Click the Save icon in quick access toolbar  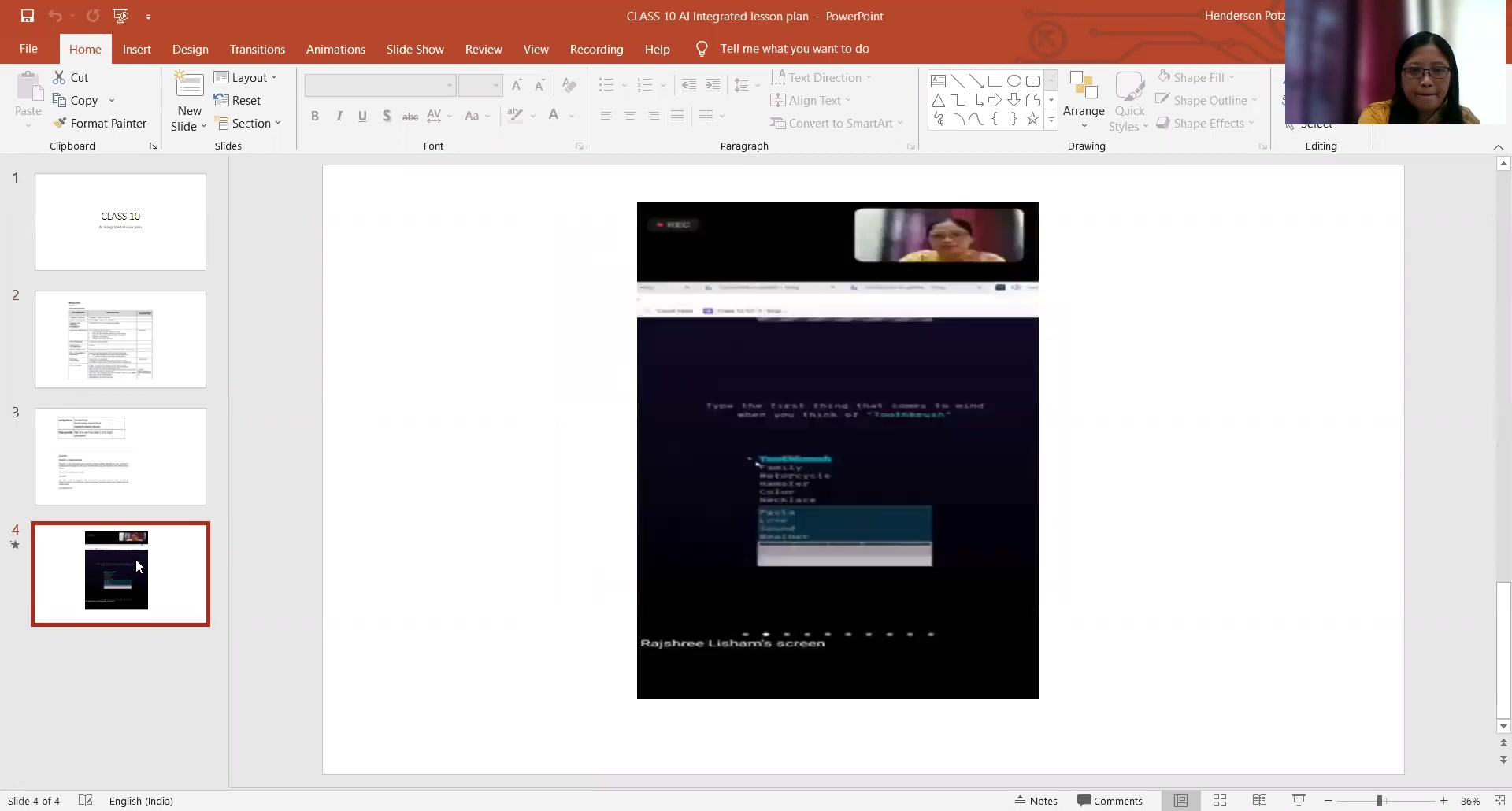28,16
